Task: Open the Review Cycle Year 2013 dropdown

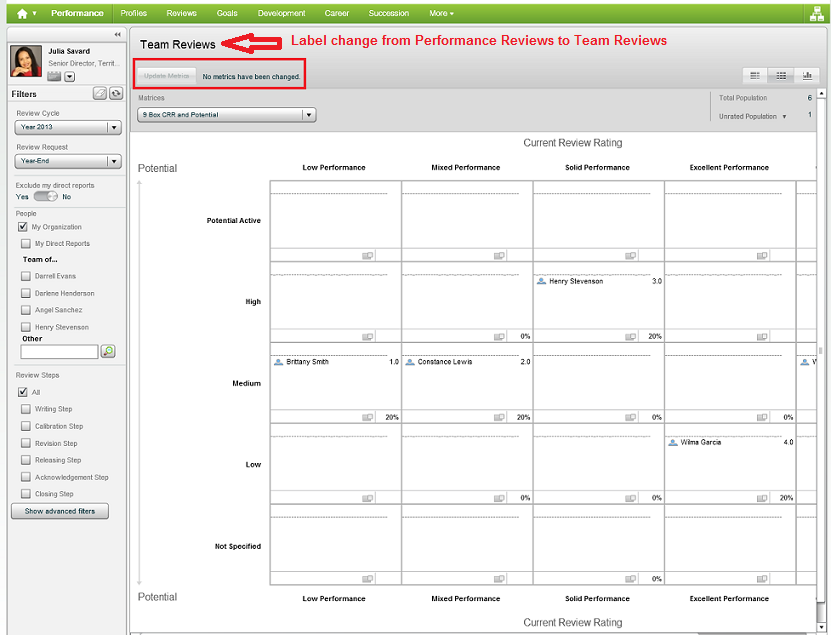Action: 113,127
